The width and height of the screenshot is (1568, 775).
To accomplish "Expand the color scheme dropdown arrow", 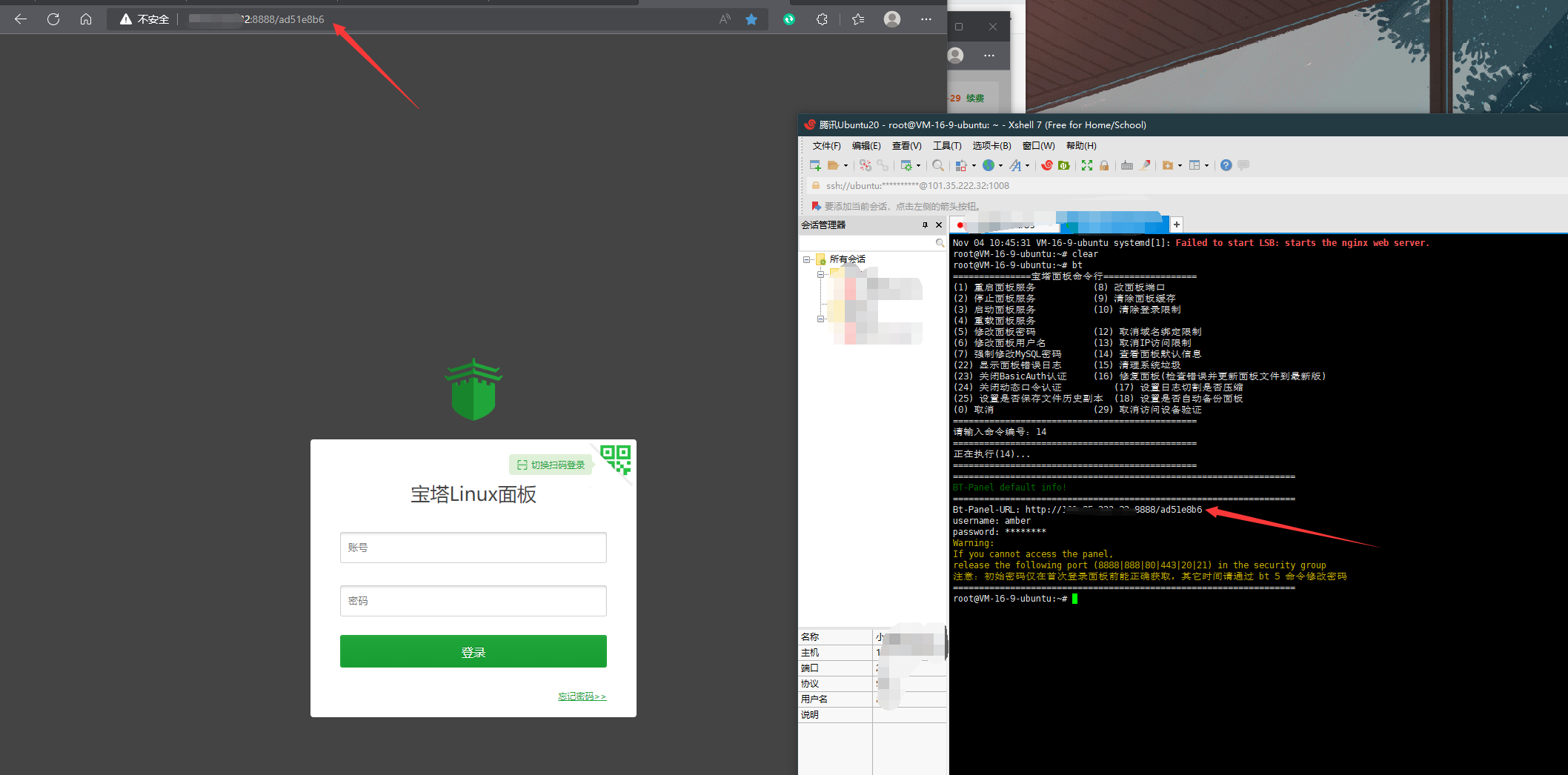I will 974,165.
